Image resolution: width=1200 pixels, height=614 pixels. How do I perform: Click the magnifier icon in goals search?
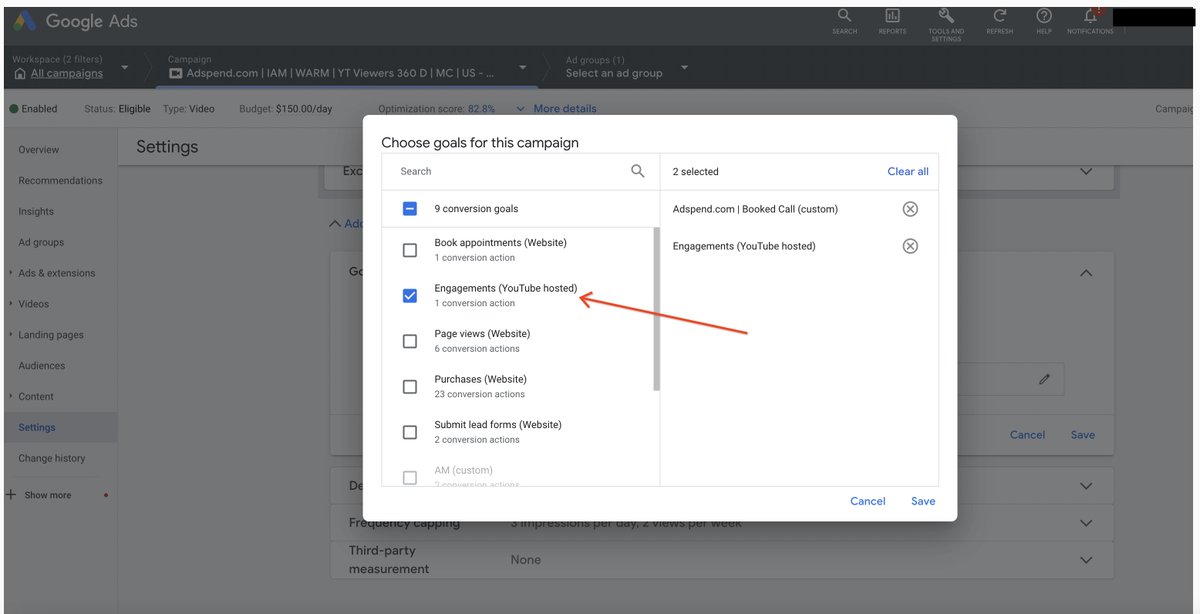(x=638, y=171)
